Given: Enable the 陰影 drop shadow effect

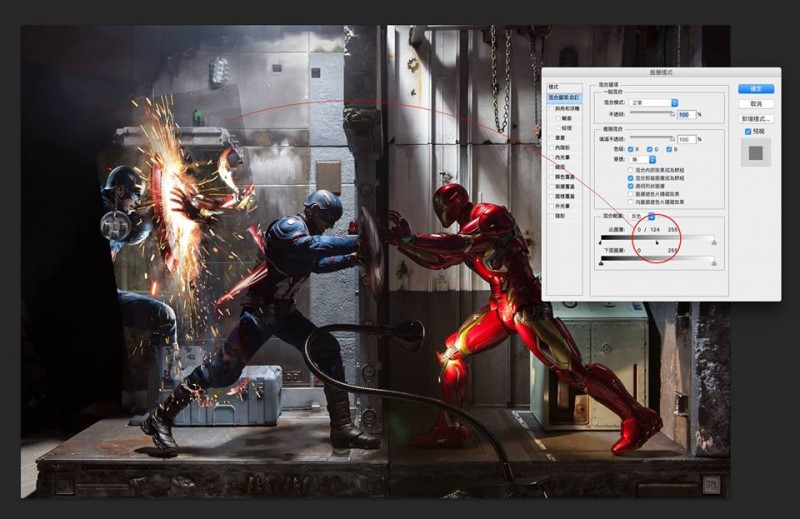Looking at the screenshot, I should coord(551,216).
